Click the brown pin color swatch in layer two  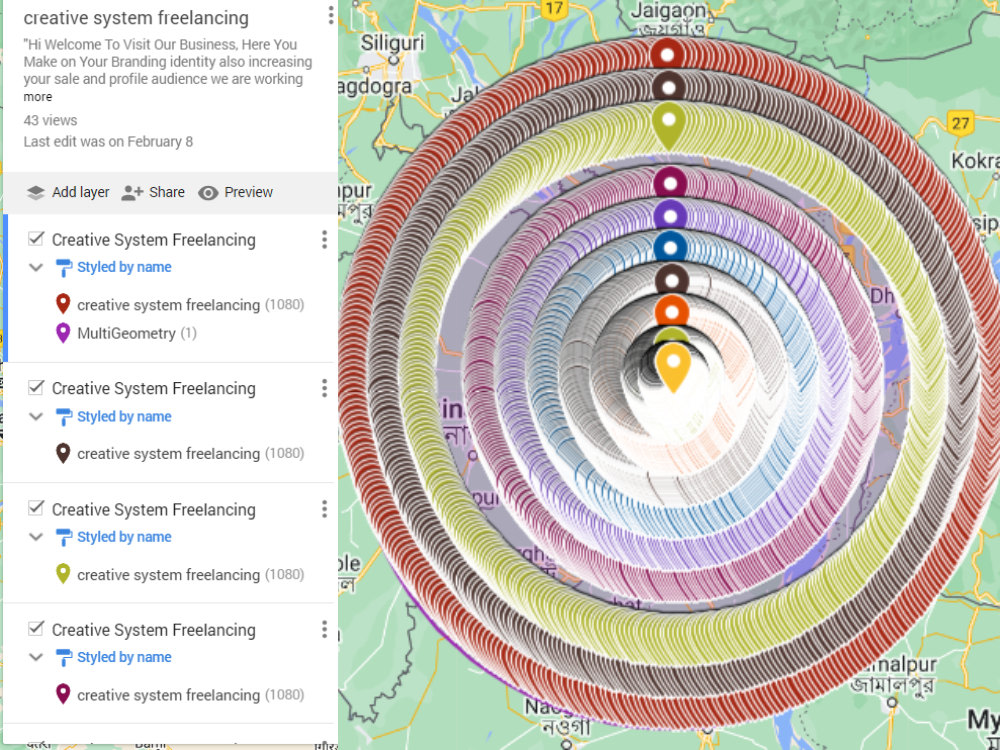click(x=63, y=453)
